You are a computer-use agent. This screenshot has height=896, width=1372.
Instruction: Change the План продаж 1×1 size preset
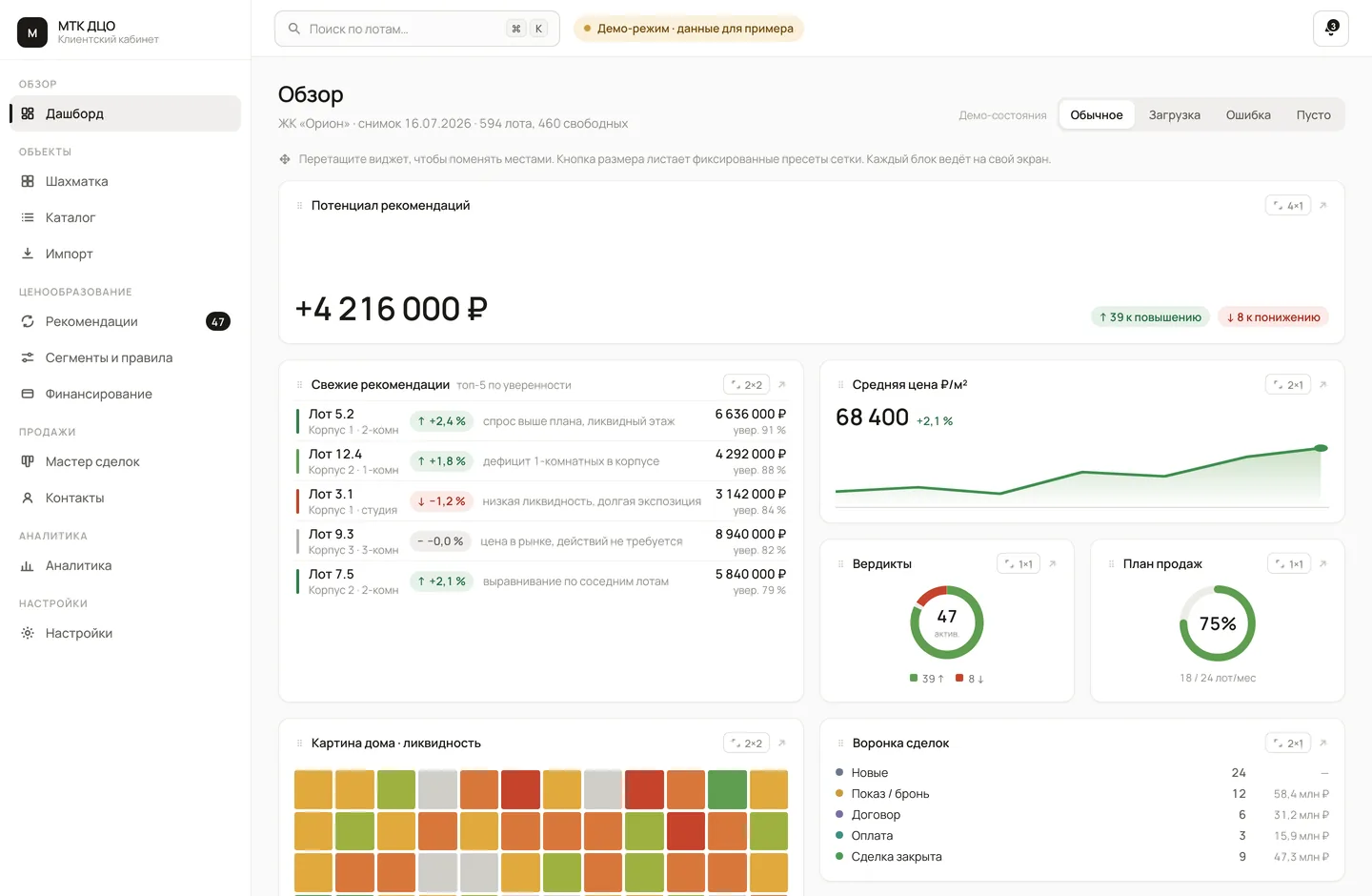click(x=1289, y=564)
